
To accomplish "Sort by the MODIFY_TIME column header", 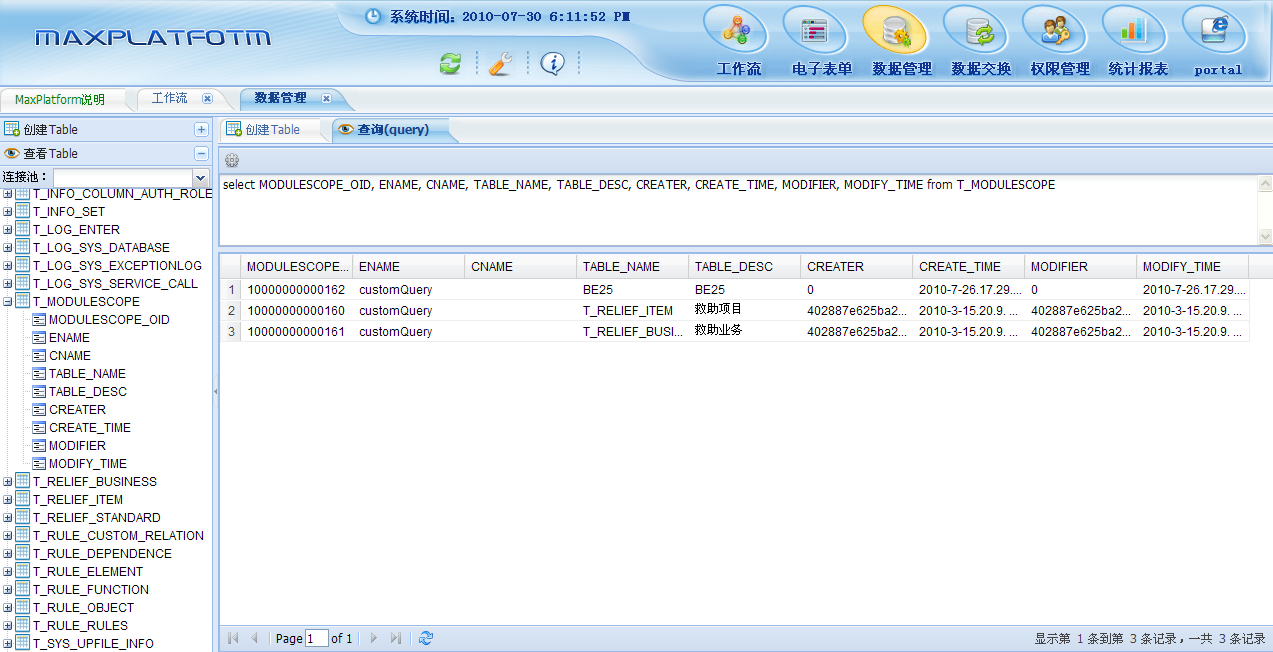I will [1192, 267].
